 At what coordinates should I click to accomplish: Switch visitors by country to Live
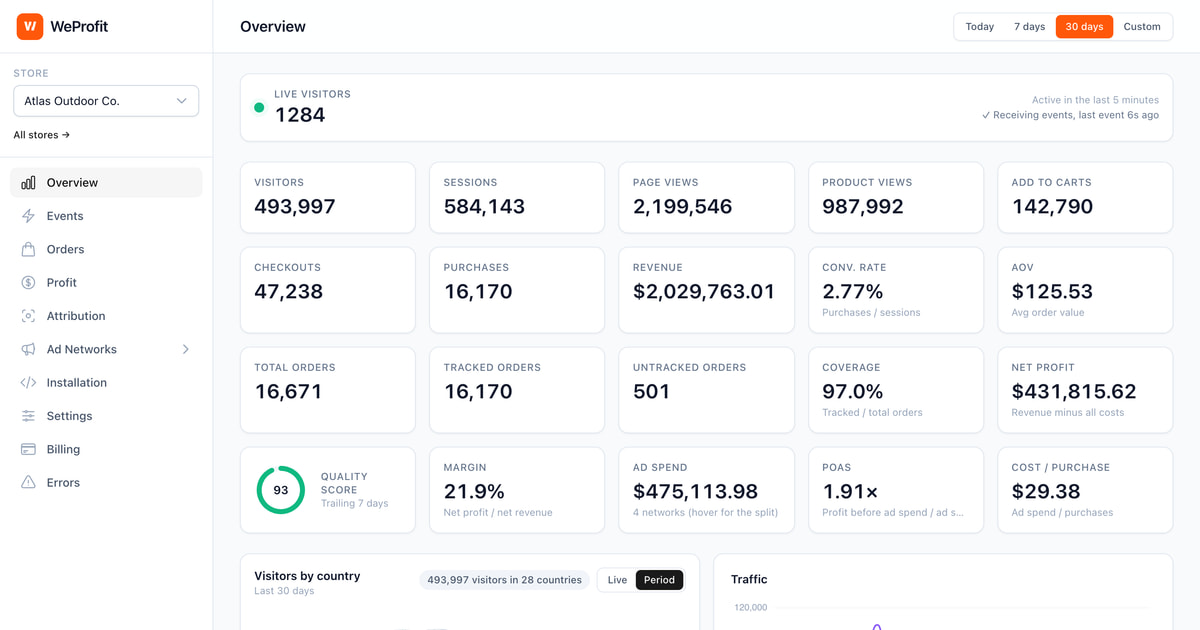(x=617, y=580)
